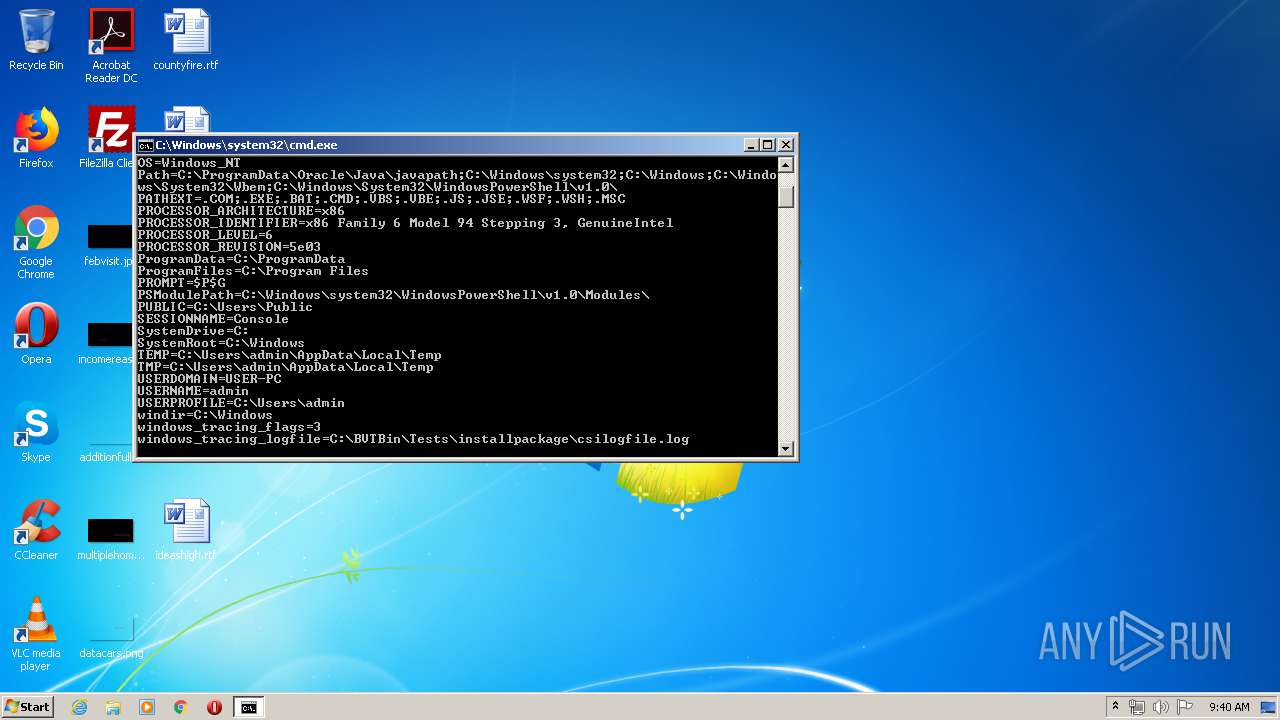Open the Action Center flag icon

tap(1184, 707)
